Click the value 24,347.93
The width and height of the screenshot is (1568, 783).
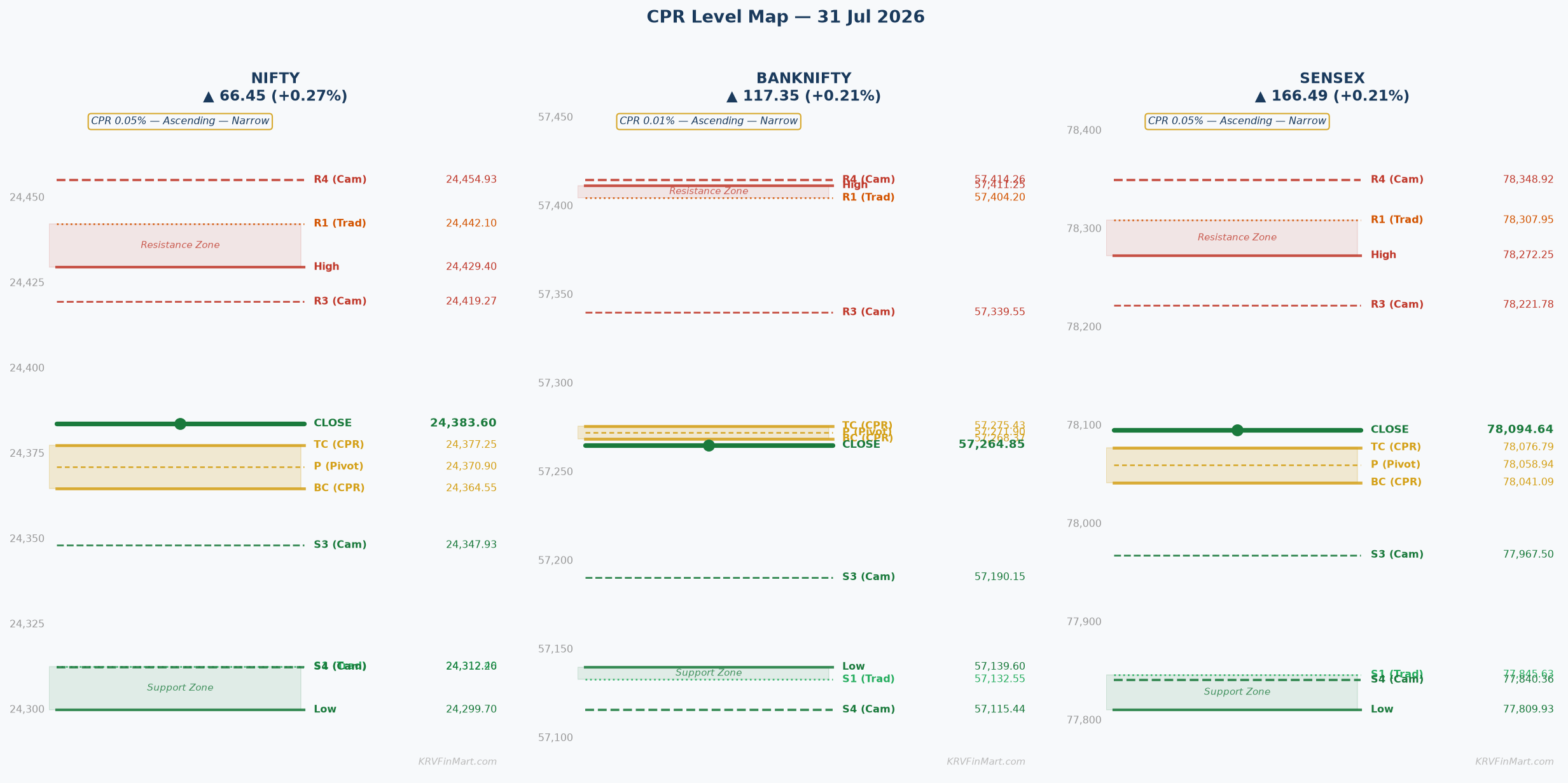click(471, 544)
